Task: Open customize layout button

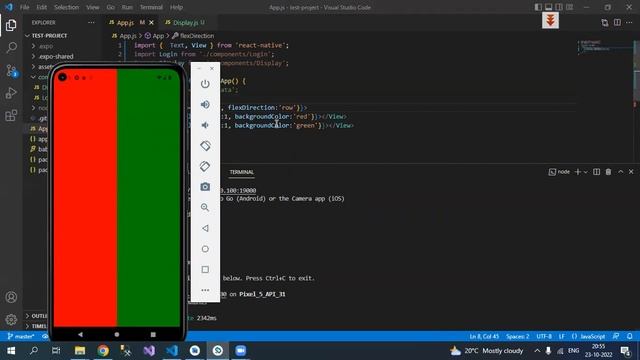Action: click(x=569, y=7)
